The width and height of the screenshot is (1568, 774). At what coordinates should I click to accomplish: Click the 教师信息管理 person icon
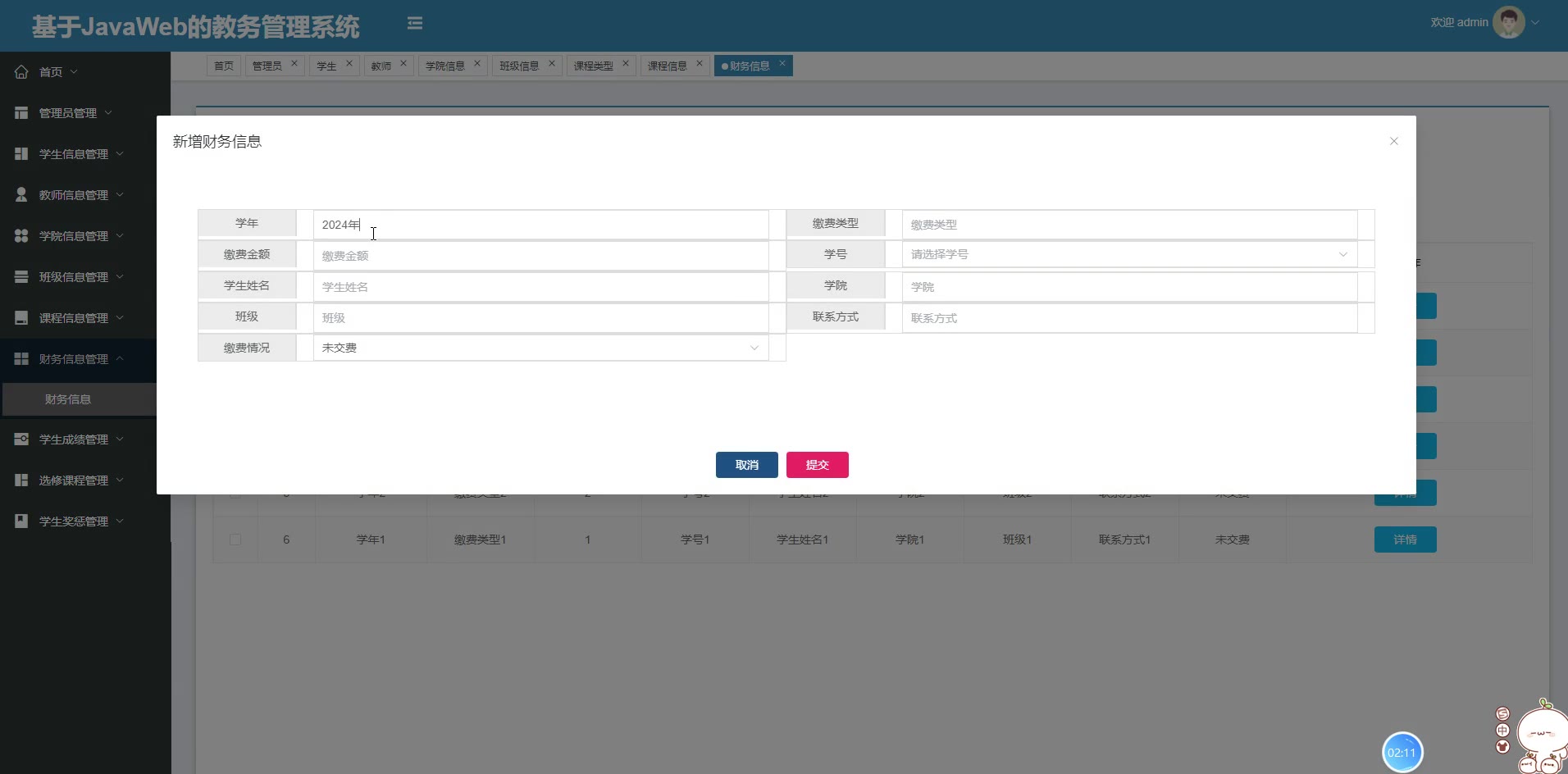pos(21,195)
